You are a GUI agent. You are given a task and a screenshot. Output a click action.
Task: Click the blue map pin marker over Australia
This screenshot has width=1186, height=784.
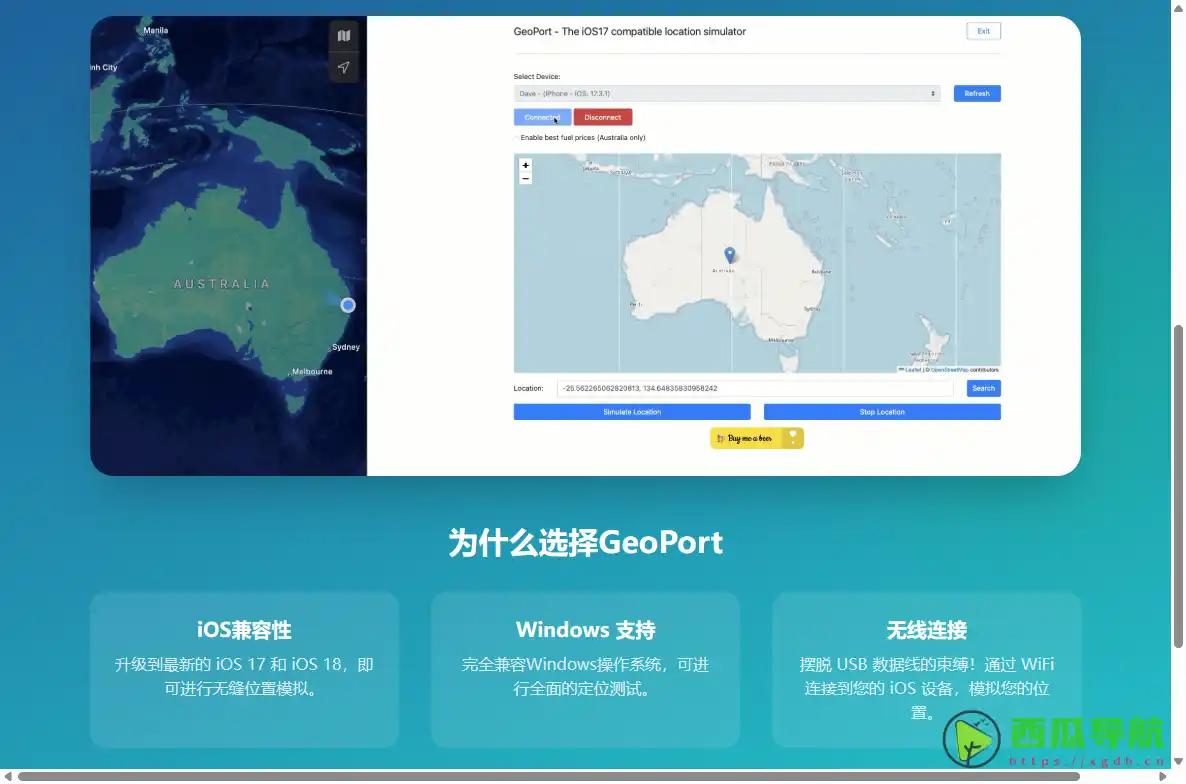click(x=729, y=255)
